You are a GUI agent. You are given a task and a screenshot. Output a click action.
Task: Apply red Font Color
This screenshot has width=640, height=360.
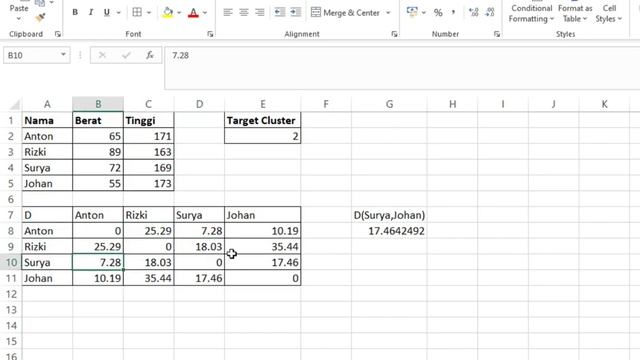(193, 12)
